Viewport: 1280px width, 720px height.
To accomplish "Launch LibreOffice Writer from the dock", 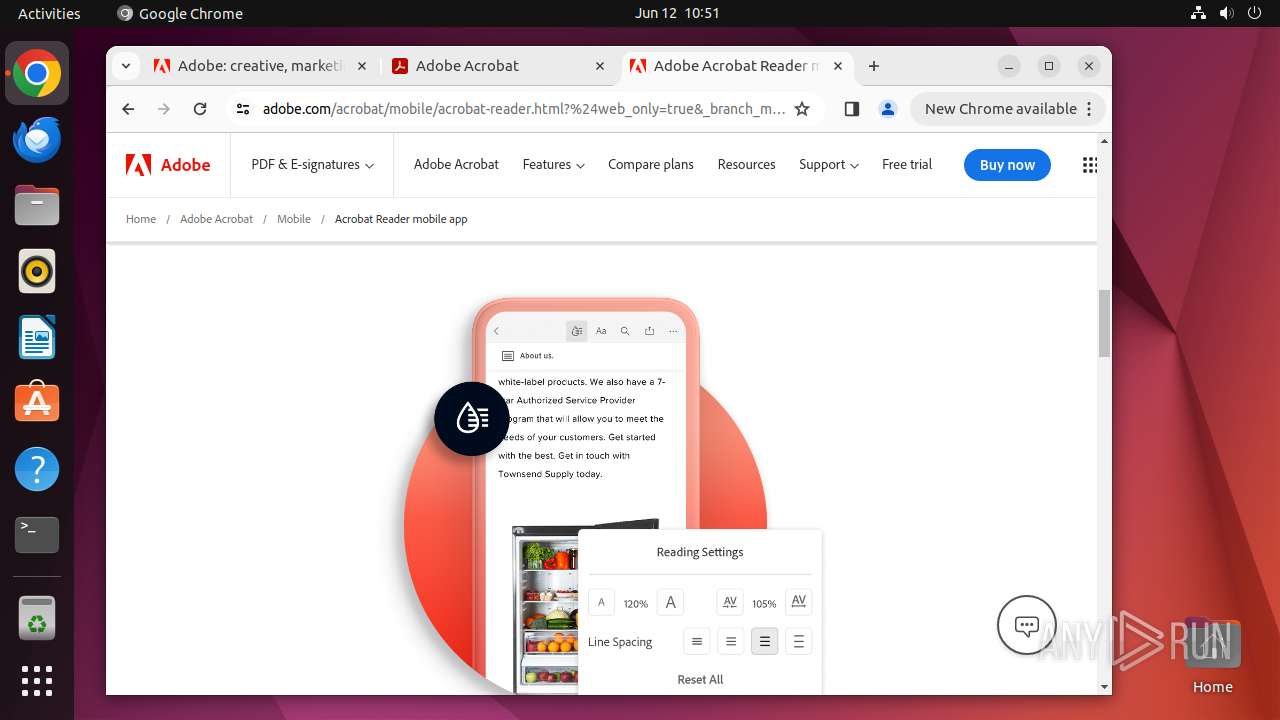I will [37, 338].
